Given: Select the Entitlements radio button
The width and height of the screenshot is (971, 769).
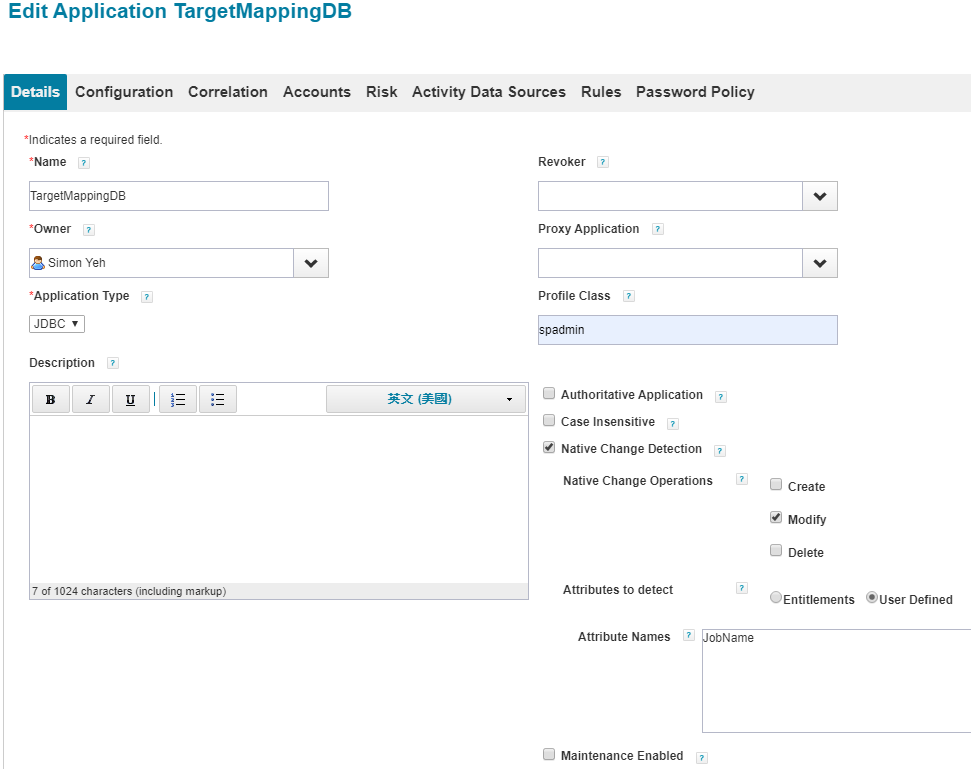Looking at the screenshot, I should point(776,598).
